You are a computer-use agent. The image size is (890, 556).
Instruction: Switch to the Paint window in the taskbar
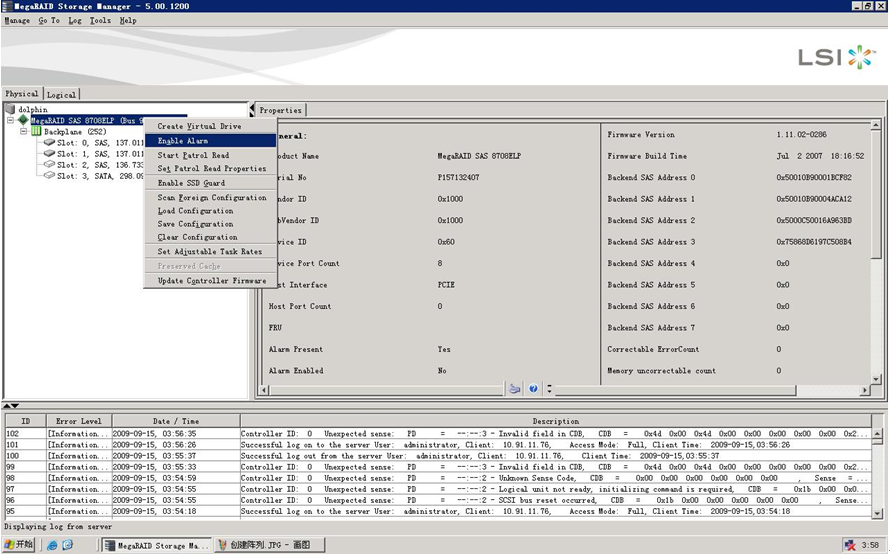pyautogui.click(x=269, y=545)
